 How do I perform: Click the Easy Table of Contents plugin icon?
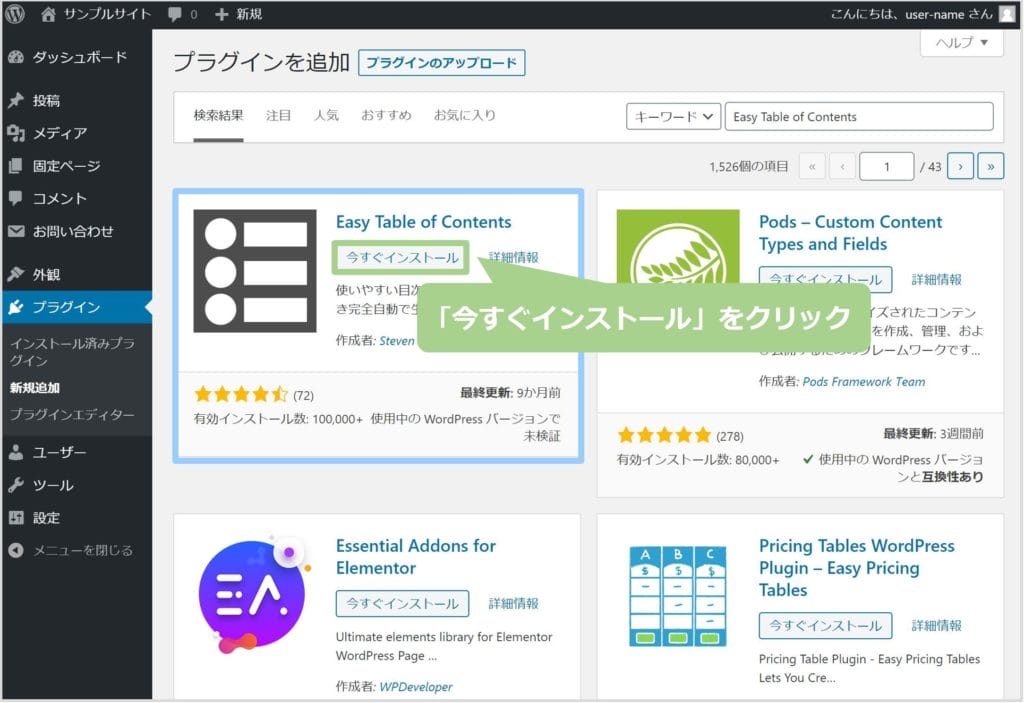coord(255,271)
